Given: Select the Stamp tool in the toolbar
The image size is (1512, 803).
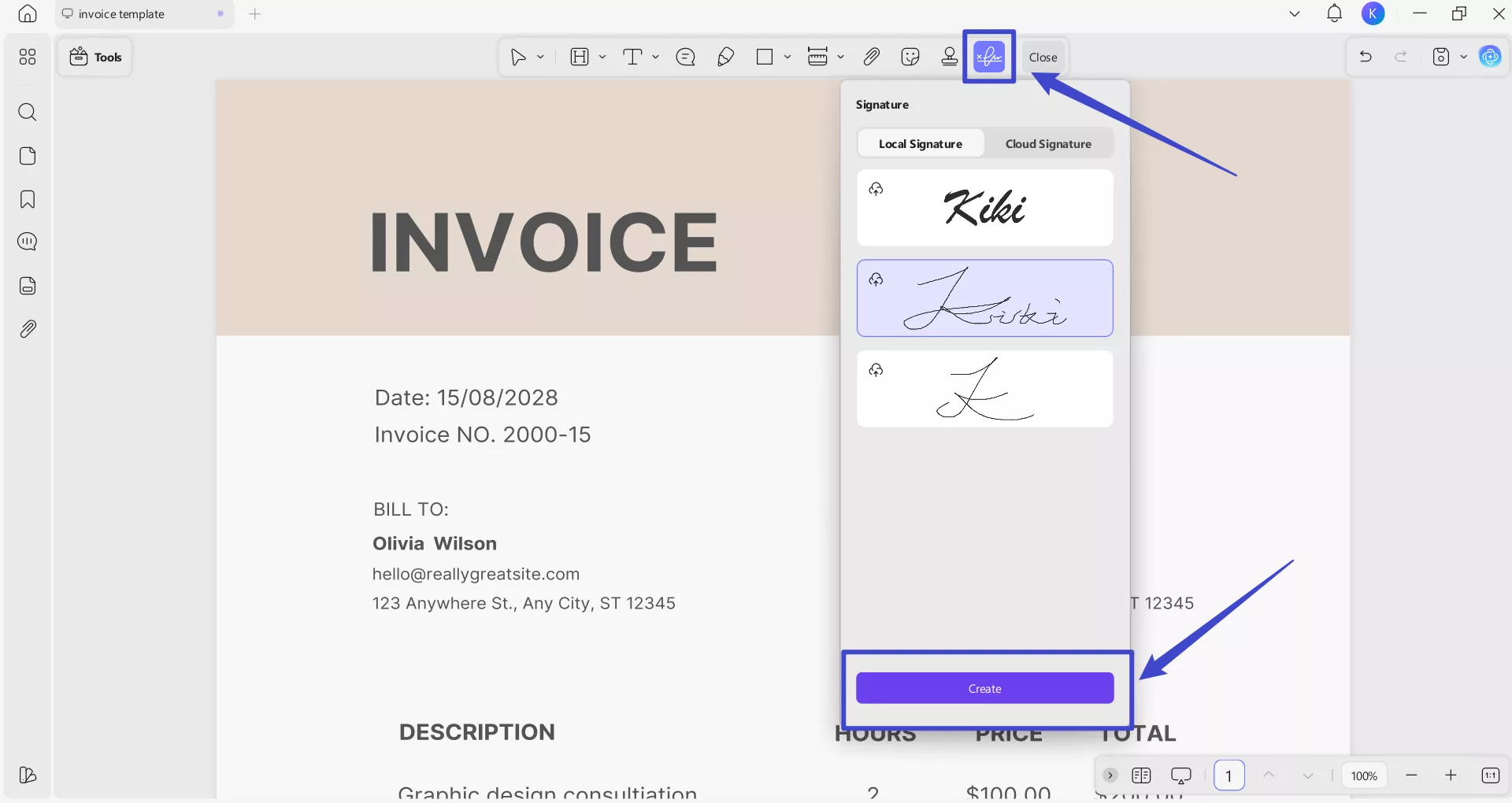Looking at the screenshot, I should (x=949, y=56).
